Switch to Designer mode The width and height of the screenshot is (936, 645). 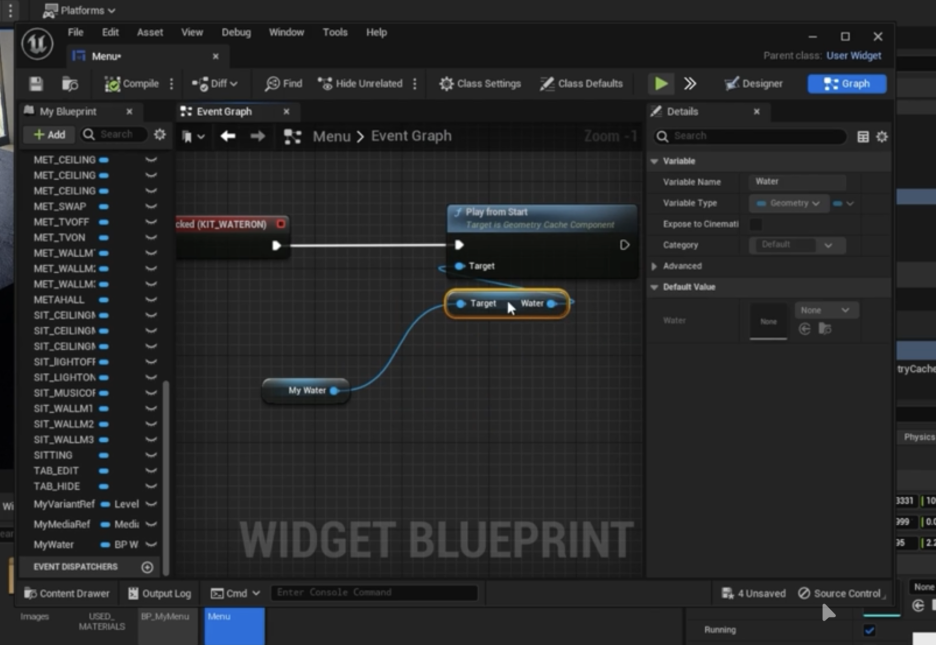click(753, 84)
